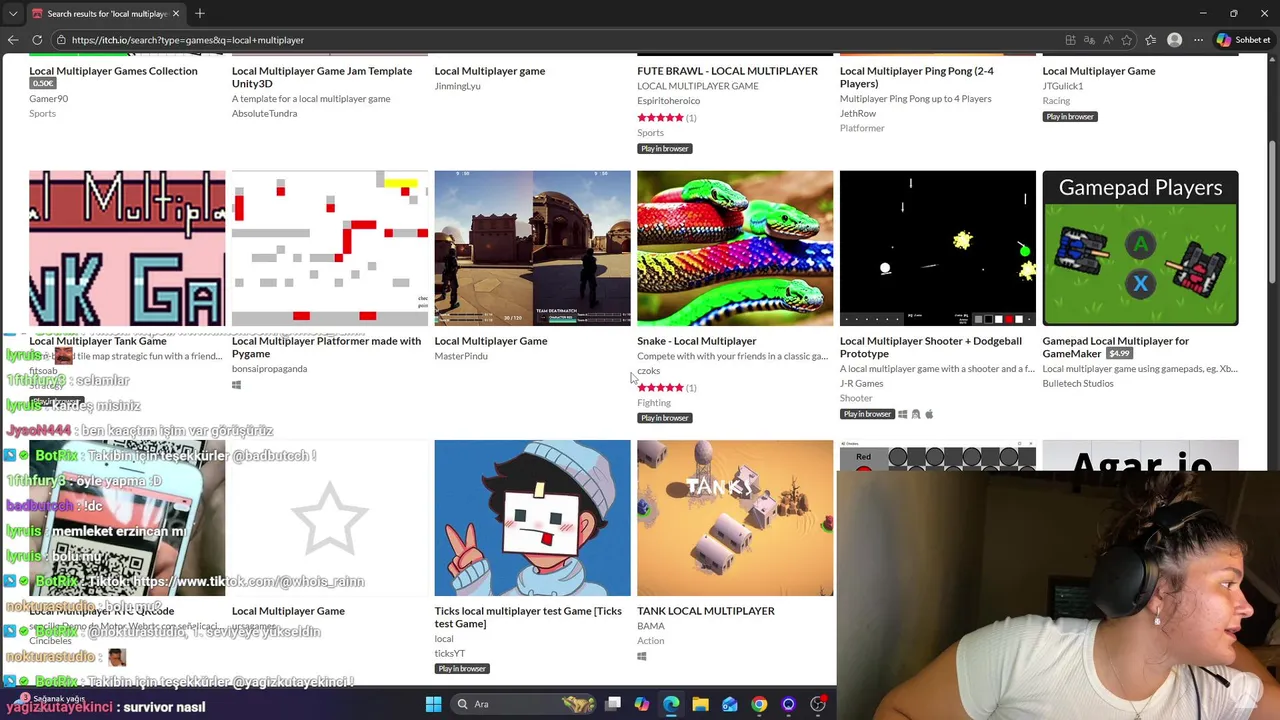Open Google Chrome from the taskbar
1280x720 pixels.
(x=759, y=704)
